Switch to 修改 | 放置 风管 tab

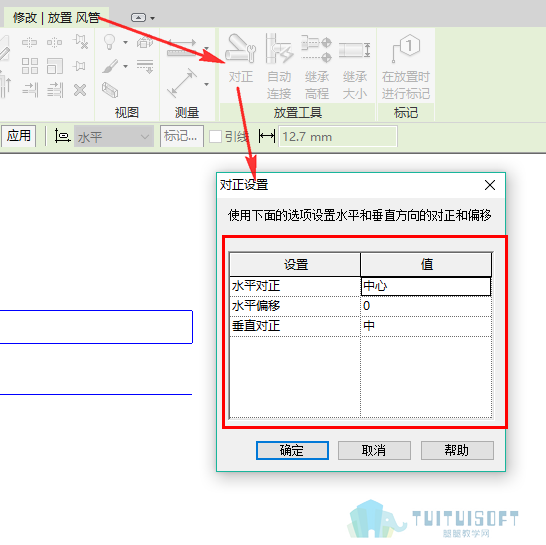[x=56, y=17]
